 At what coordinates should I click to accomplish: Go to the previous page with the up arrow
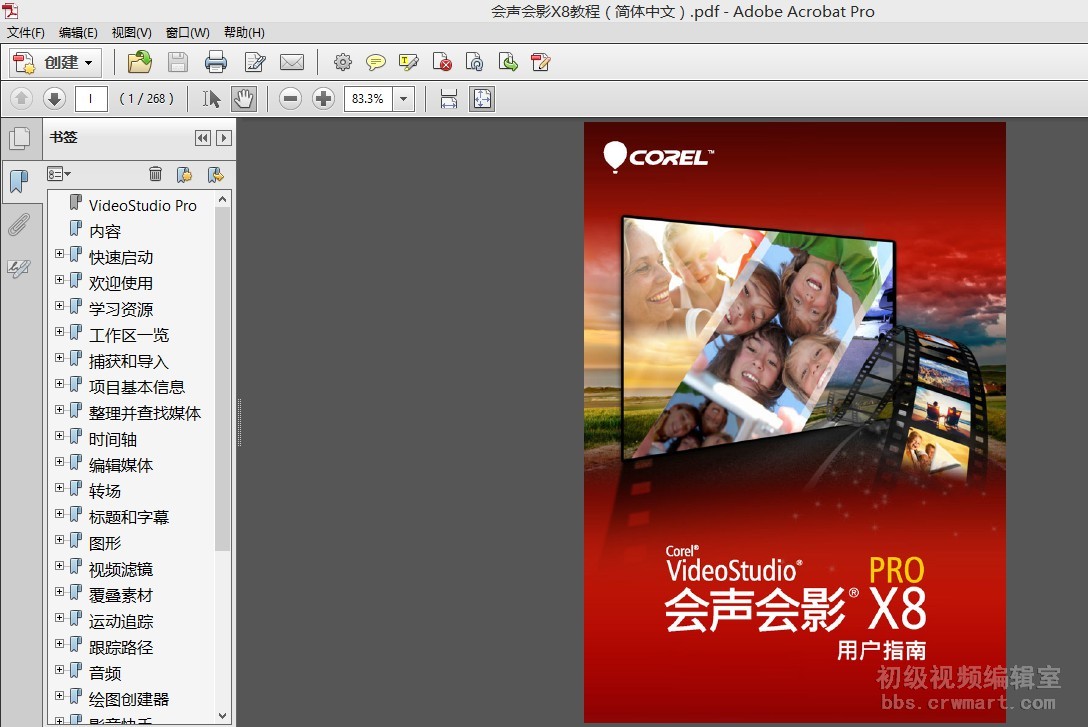(x=22, y=99)
